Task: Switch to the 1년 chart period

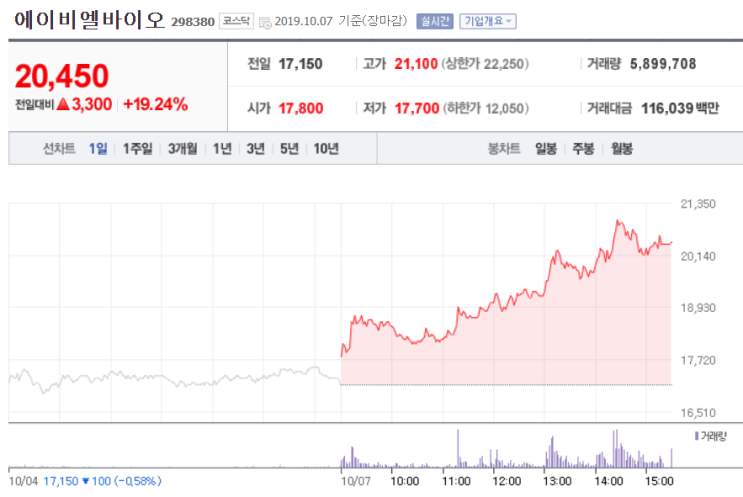Action: (222, 149)
